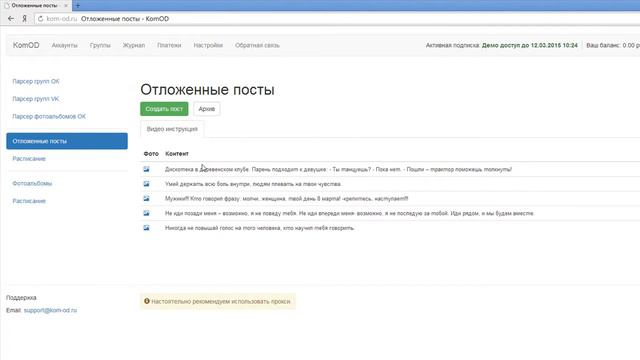Viewport: 640px width, 360px height.
Task: Open 'Парсер групп ОК' in sidebar
Action: 36,81
